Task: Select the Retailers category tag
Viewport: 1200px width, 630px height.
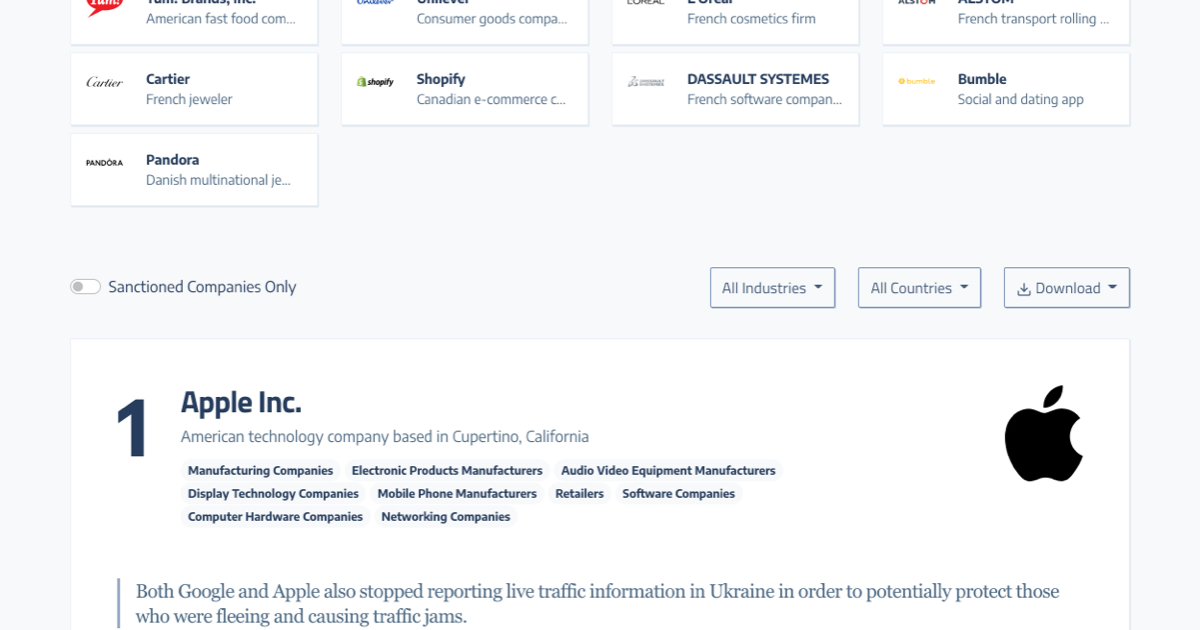Action: (x=579, y=493)
